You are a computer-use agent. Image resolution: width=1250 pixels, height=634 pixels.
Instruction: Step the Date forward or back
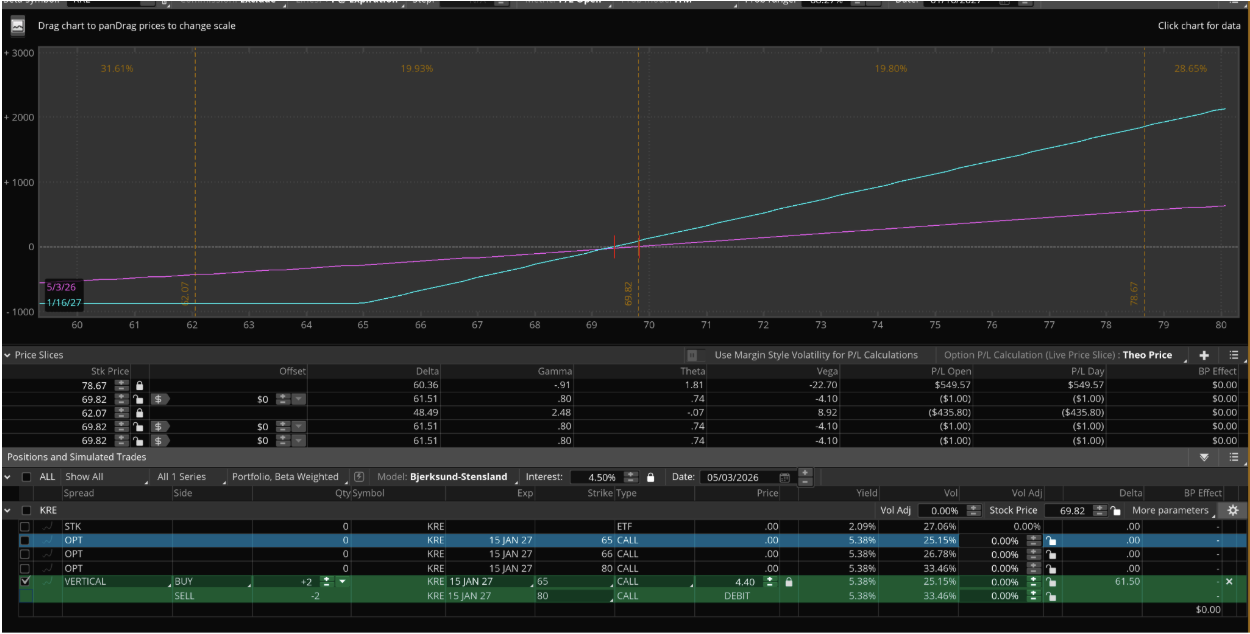coord(805,477)
